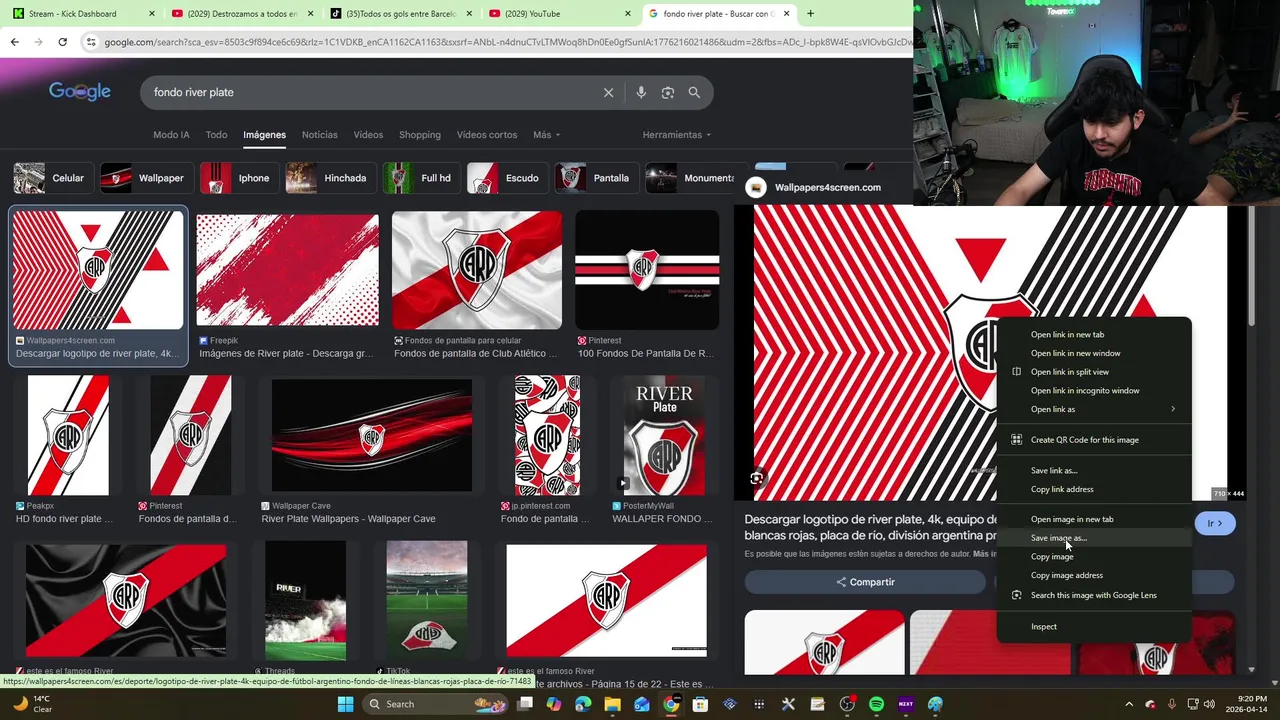Select Open link in new tab
The width and height of the screenshot is (1280, 720).
tap(1094, 334)
